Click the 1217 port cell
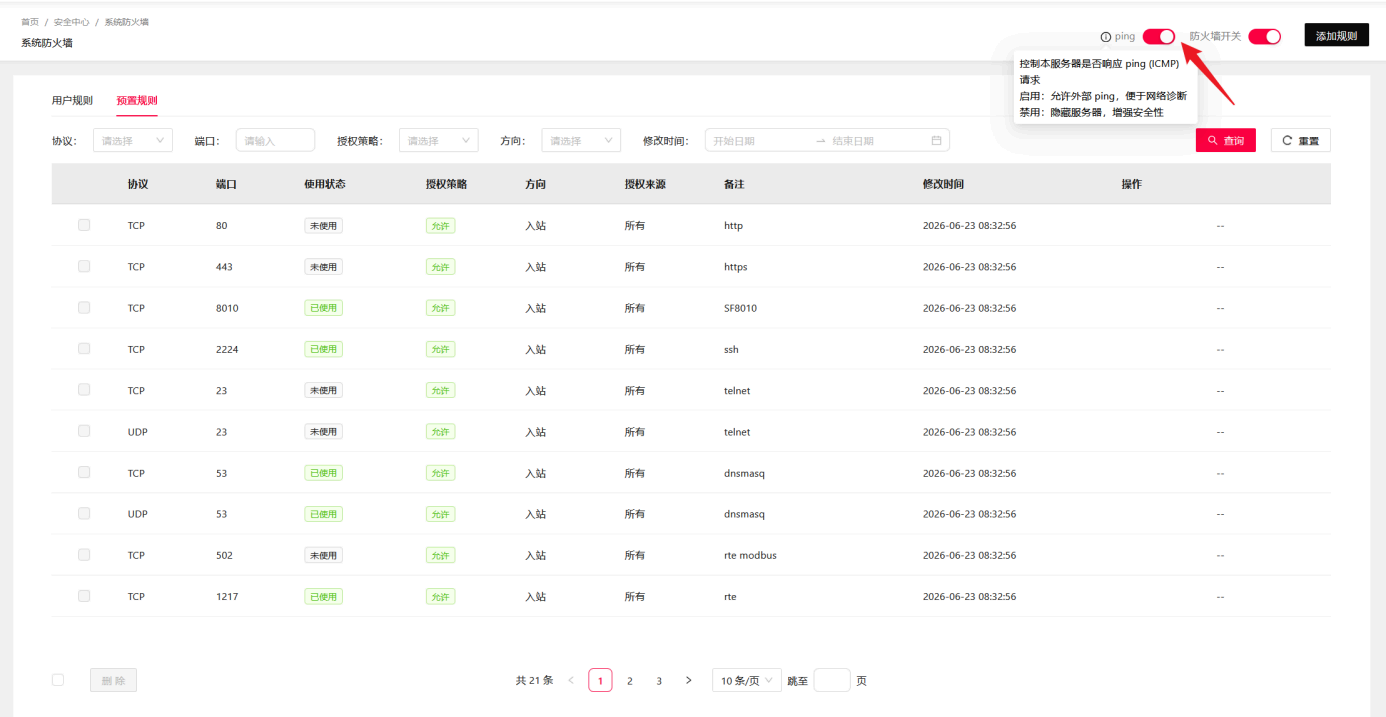Image resolution: width=1386 pixels, height=717 pixels. tap(227, 596)
